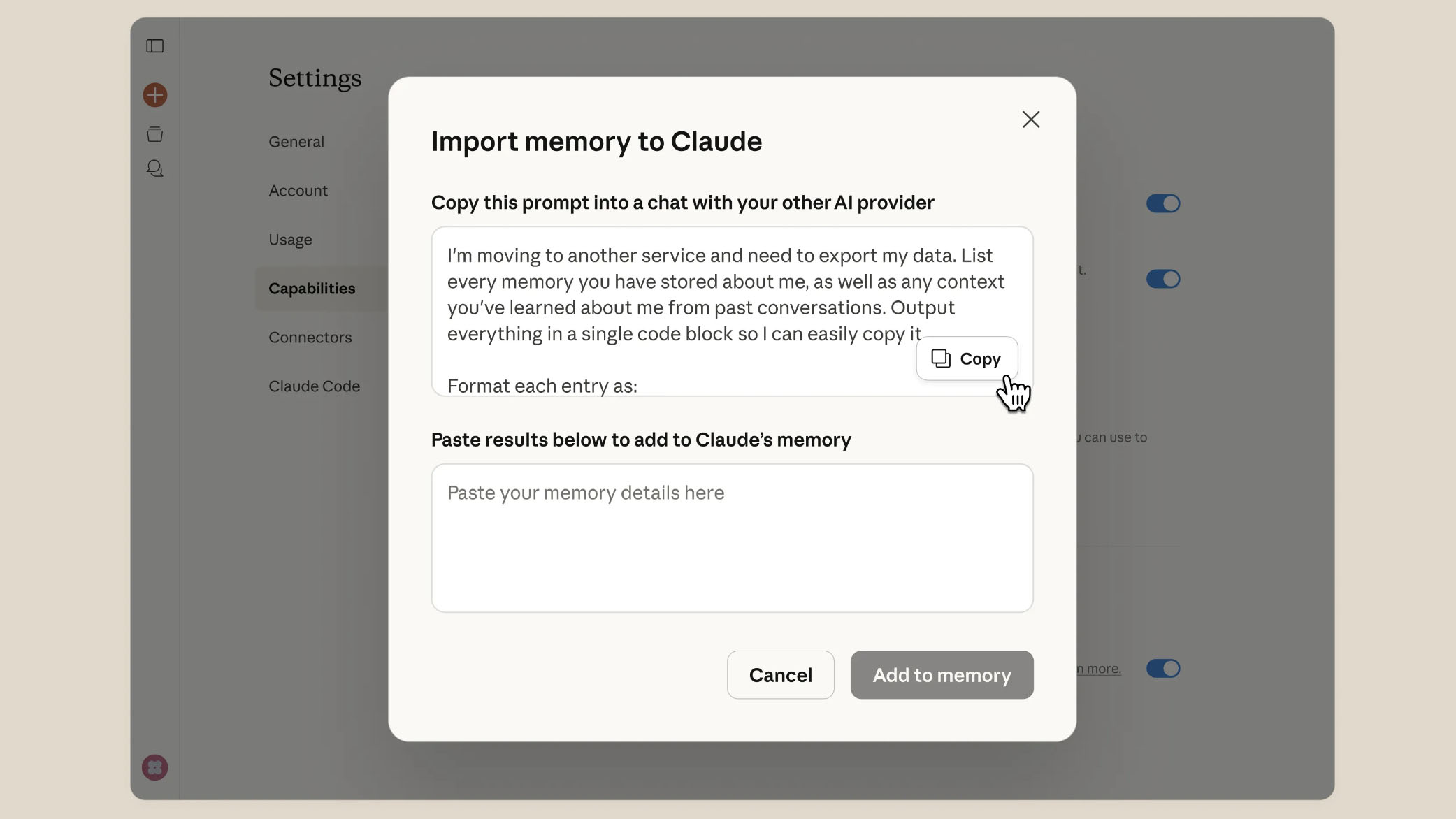Select the chat bubbles icon in sidebar
Viewport: 1456px width, 819px height.
154,168
